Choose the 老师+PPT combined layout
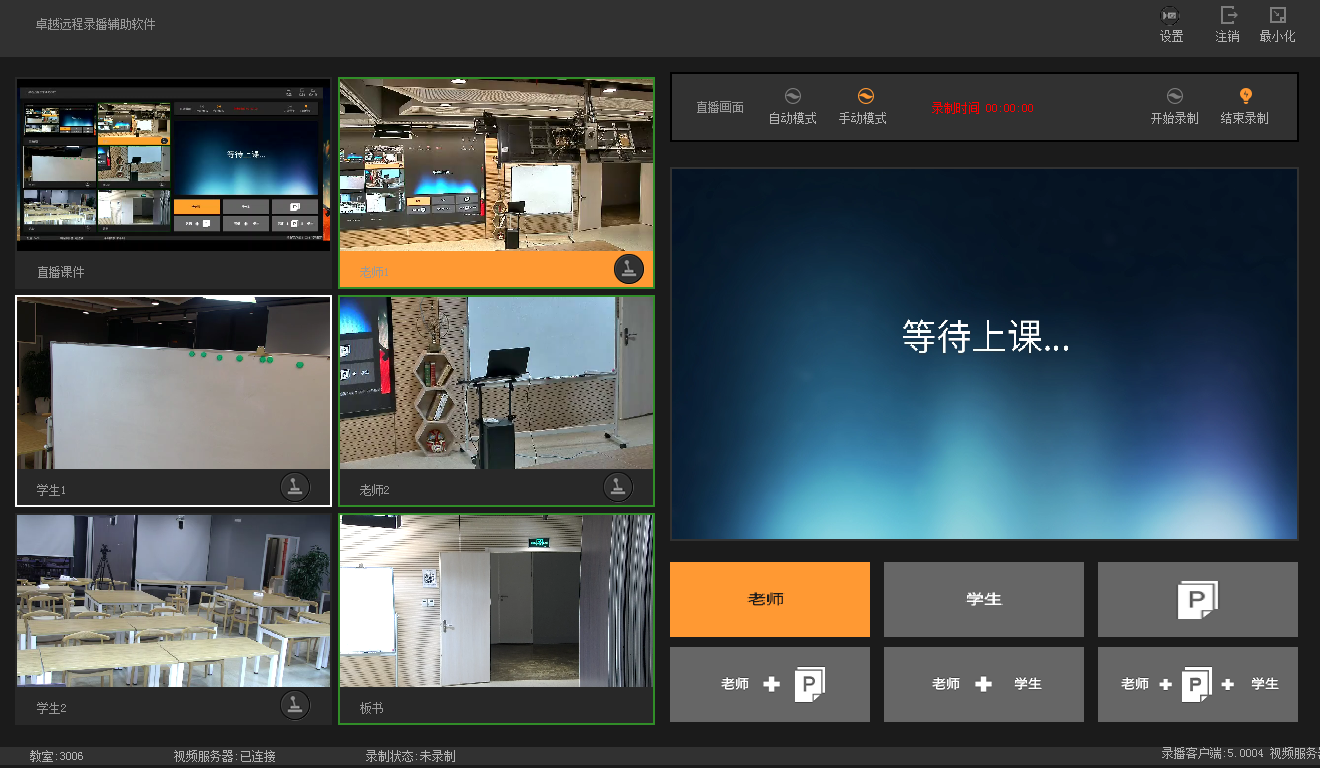1320x768 pixels. [x=769, y=684]
